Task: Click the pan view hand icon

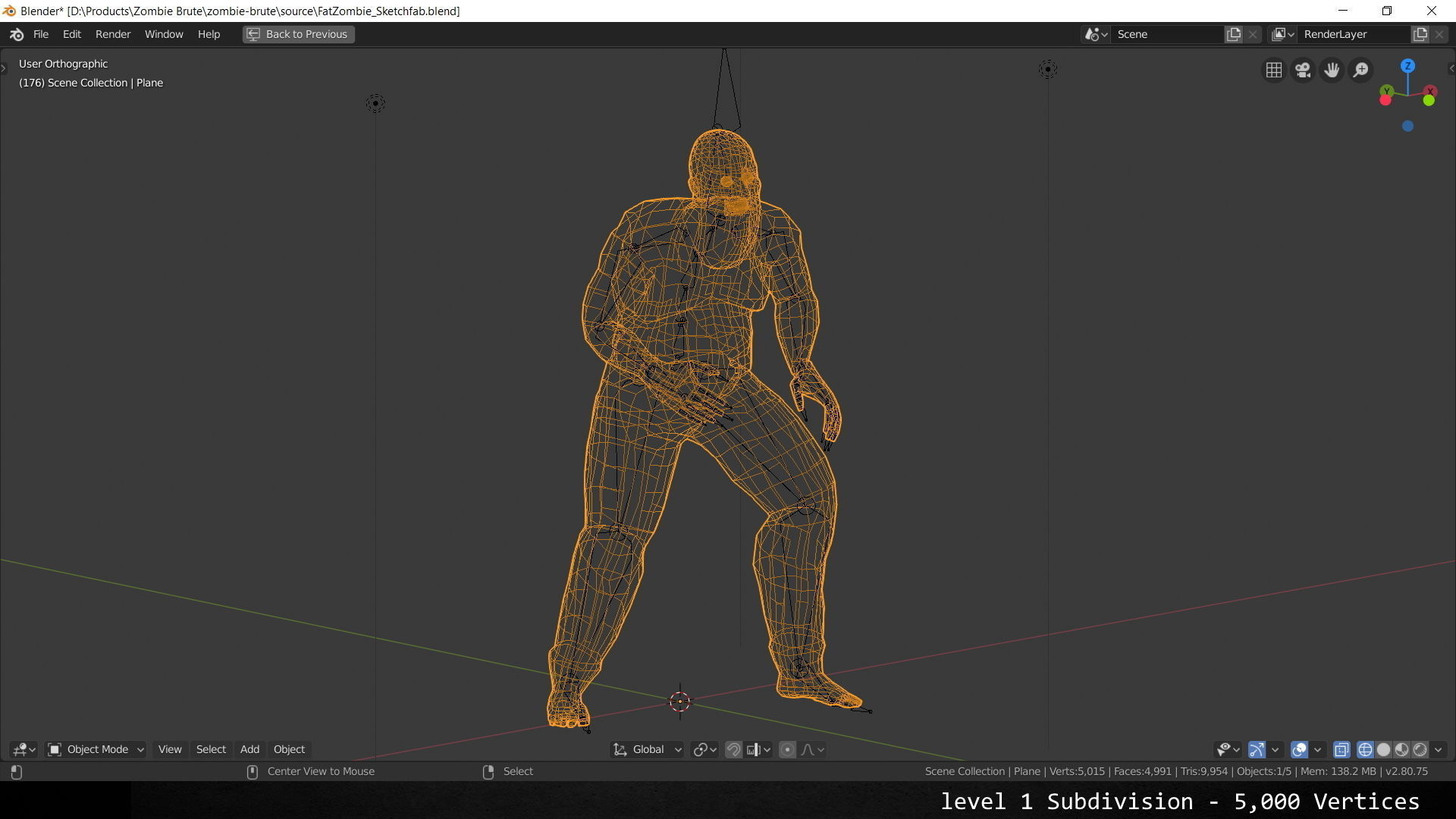Action: (x=1332, y=70)
